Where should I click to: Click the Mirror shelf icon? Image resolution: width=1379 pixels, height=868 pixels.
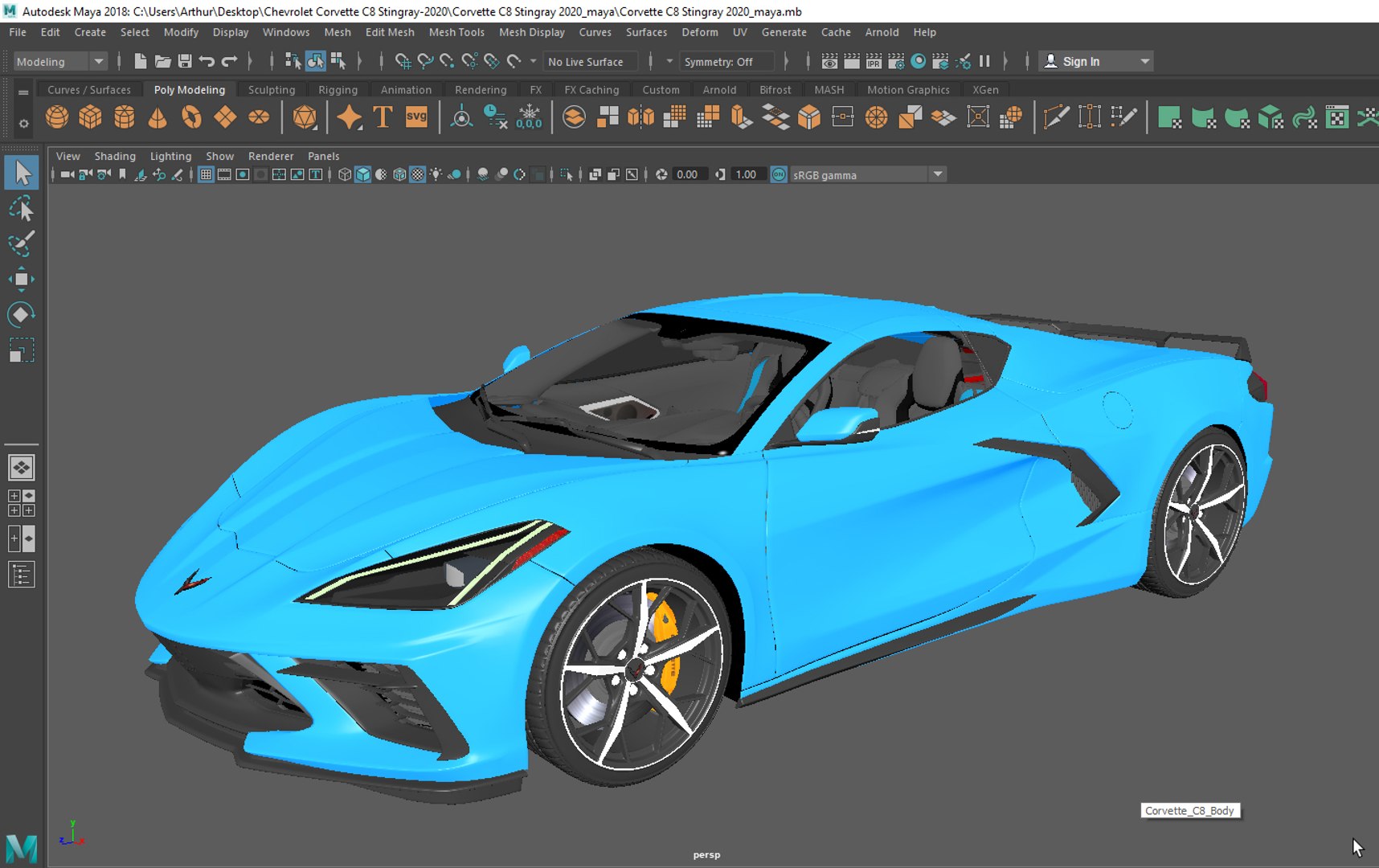pyautogui.click(x=641, y=117)
